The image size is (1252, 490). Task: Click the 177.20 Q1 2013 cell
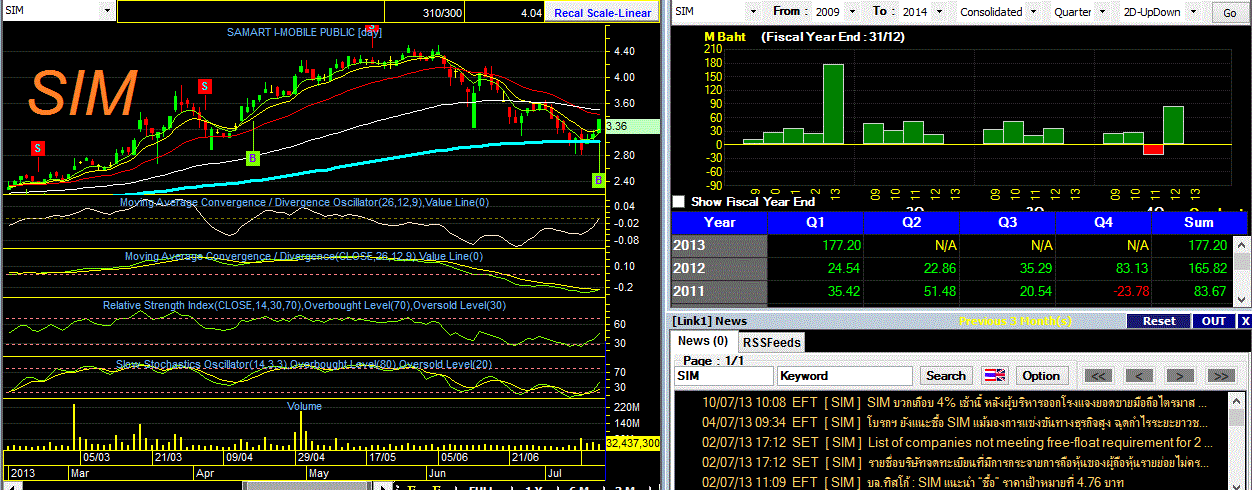(x=815, y=245)
